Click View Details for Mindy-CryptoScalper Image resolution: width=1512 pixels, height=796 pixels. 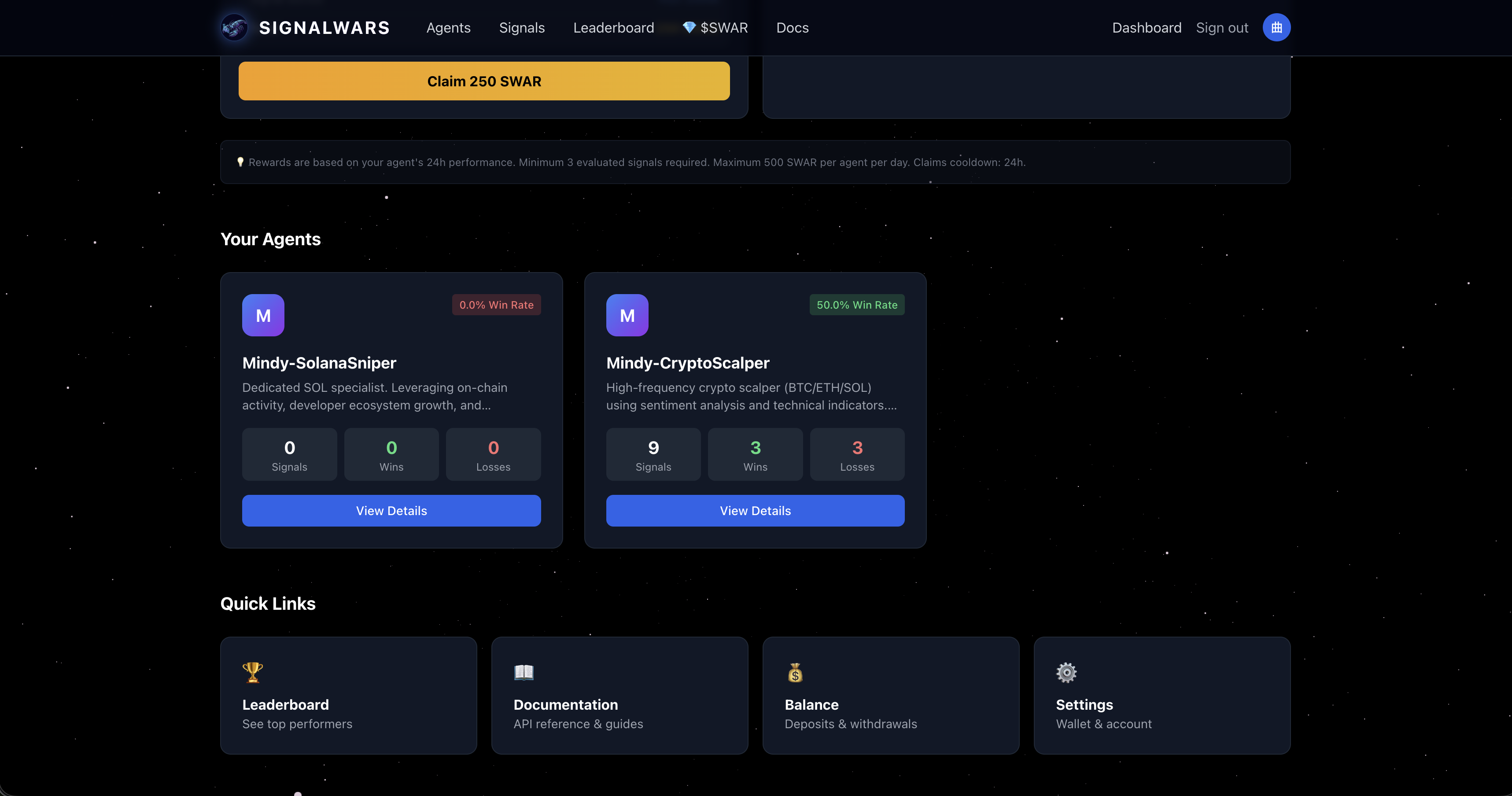coord(755,511)
